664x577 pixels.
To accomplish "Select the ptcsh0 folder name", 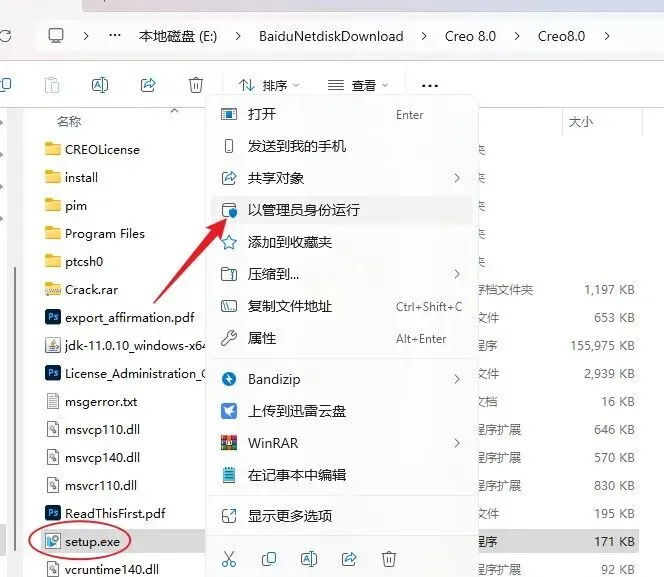I will [84, 262].
